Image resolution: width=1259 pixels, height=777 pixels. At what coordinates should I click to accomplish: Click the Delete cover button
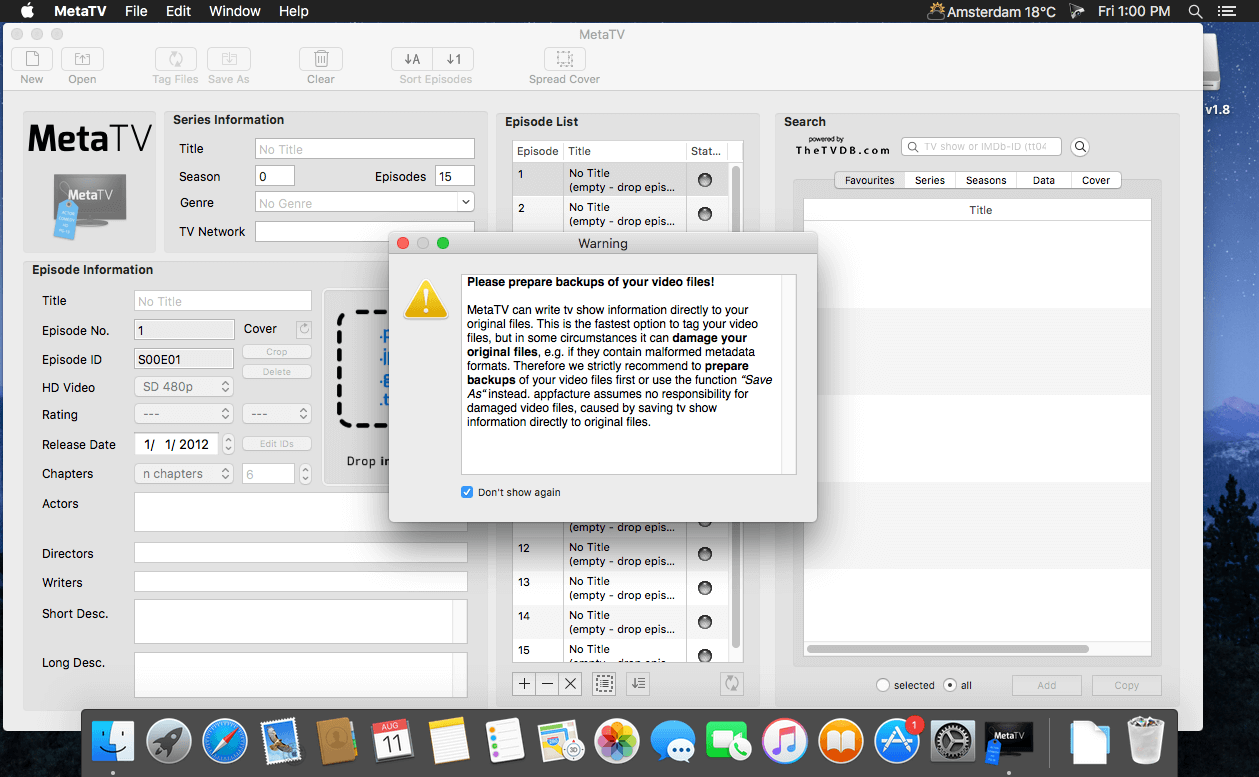[277, 372]
